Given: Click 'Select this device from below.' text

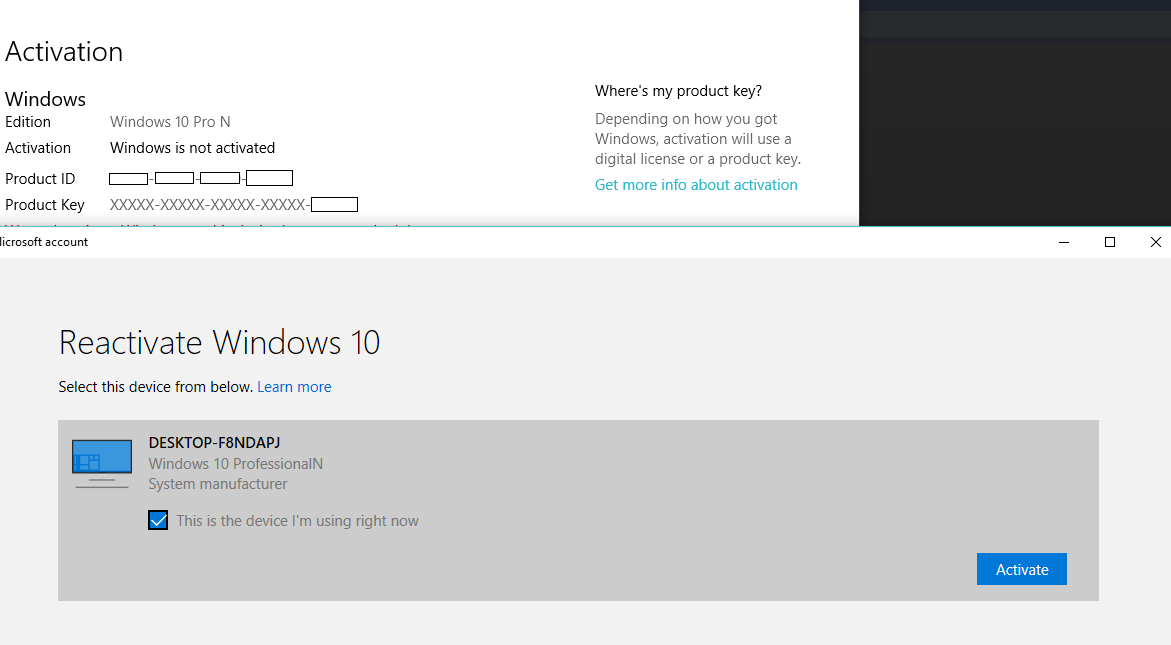Looking at the screenshot, I should click(x=156, y=387).
